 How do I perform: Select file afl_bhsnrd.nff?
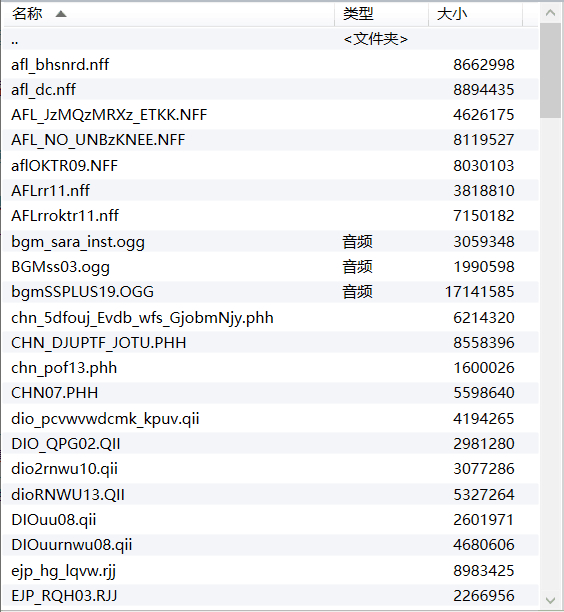(271, 64)
